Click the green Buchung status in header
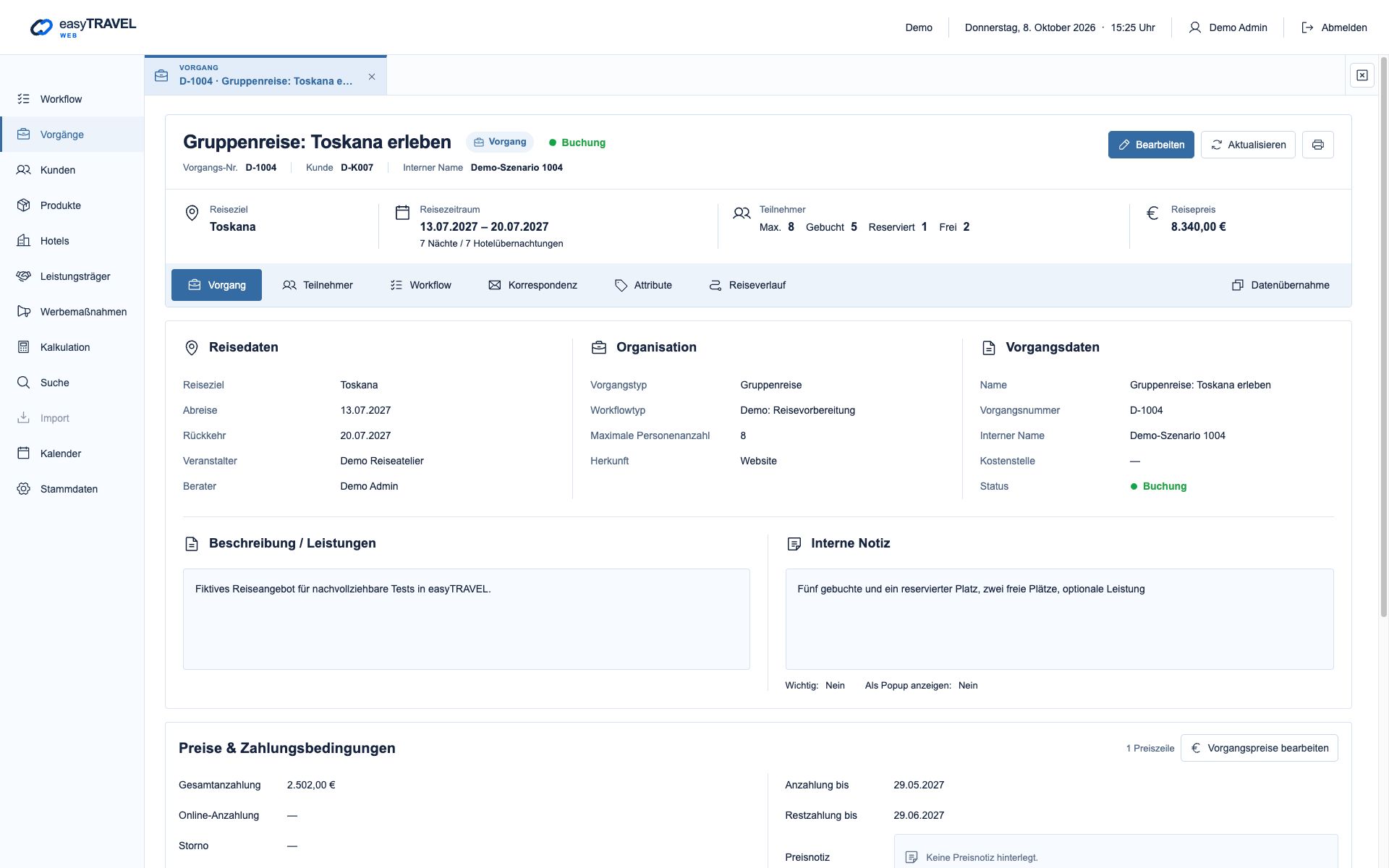The height and width of the screenshot is (868, 1389). (577, 142)
